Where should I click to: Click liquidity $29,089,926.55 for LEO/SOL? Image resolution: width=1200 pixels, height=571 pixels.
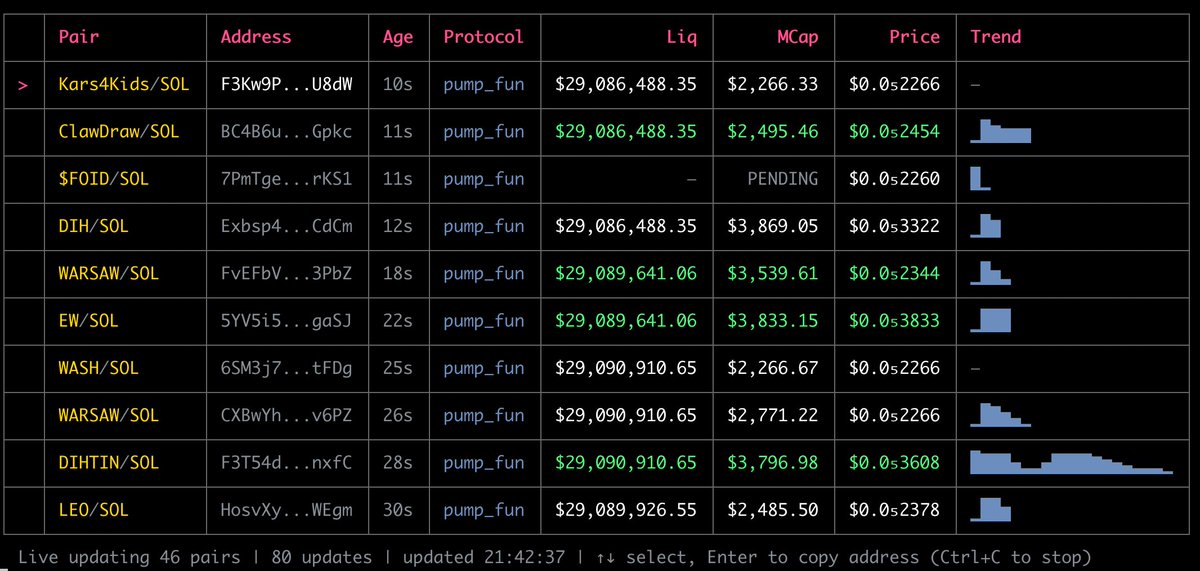coord(626,510)
